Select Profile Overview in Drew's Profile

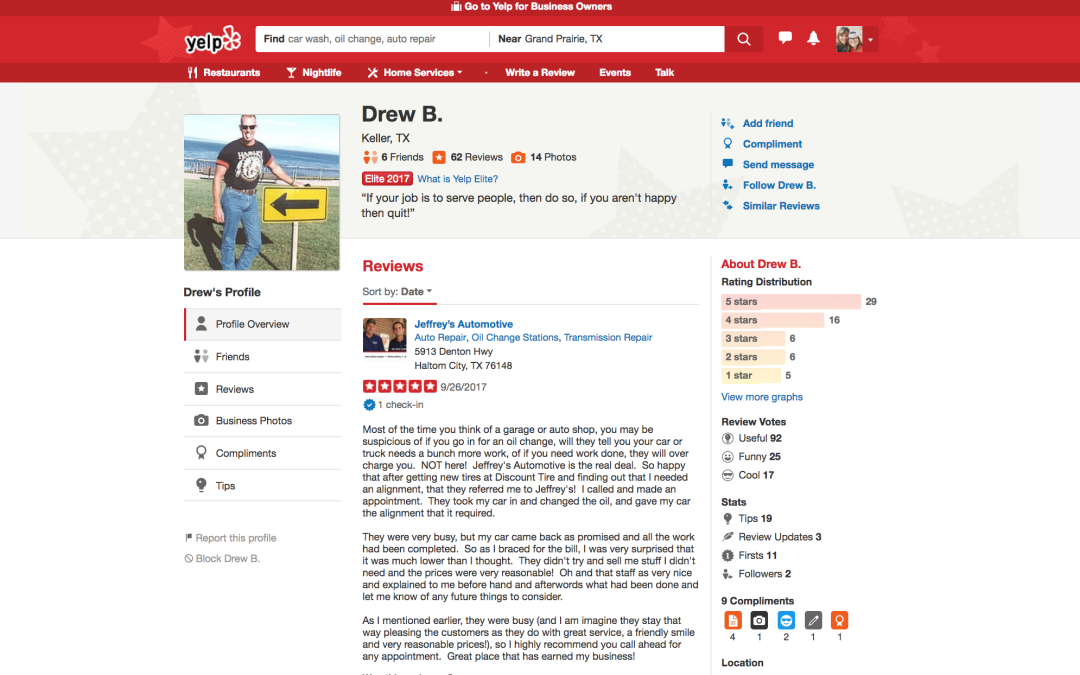pyautogui.click(x=262, y=324)
